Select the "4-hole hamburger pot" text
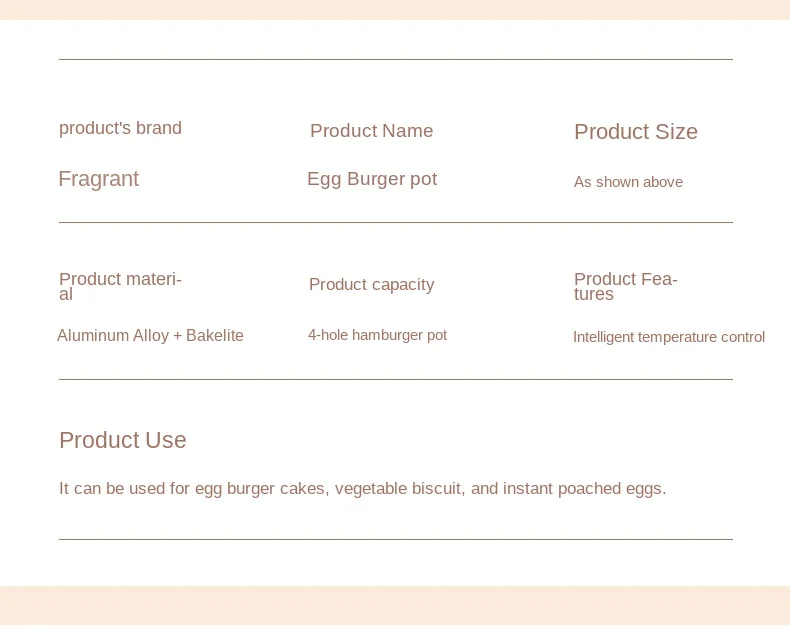The image size is (790, 630). [377, 335]
